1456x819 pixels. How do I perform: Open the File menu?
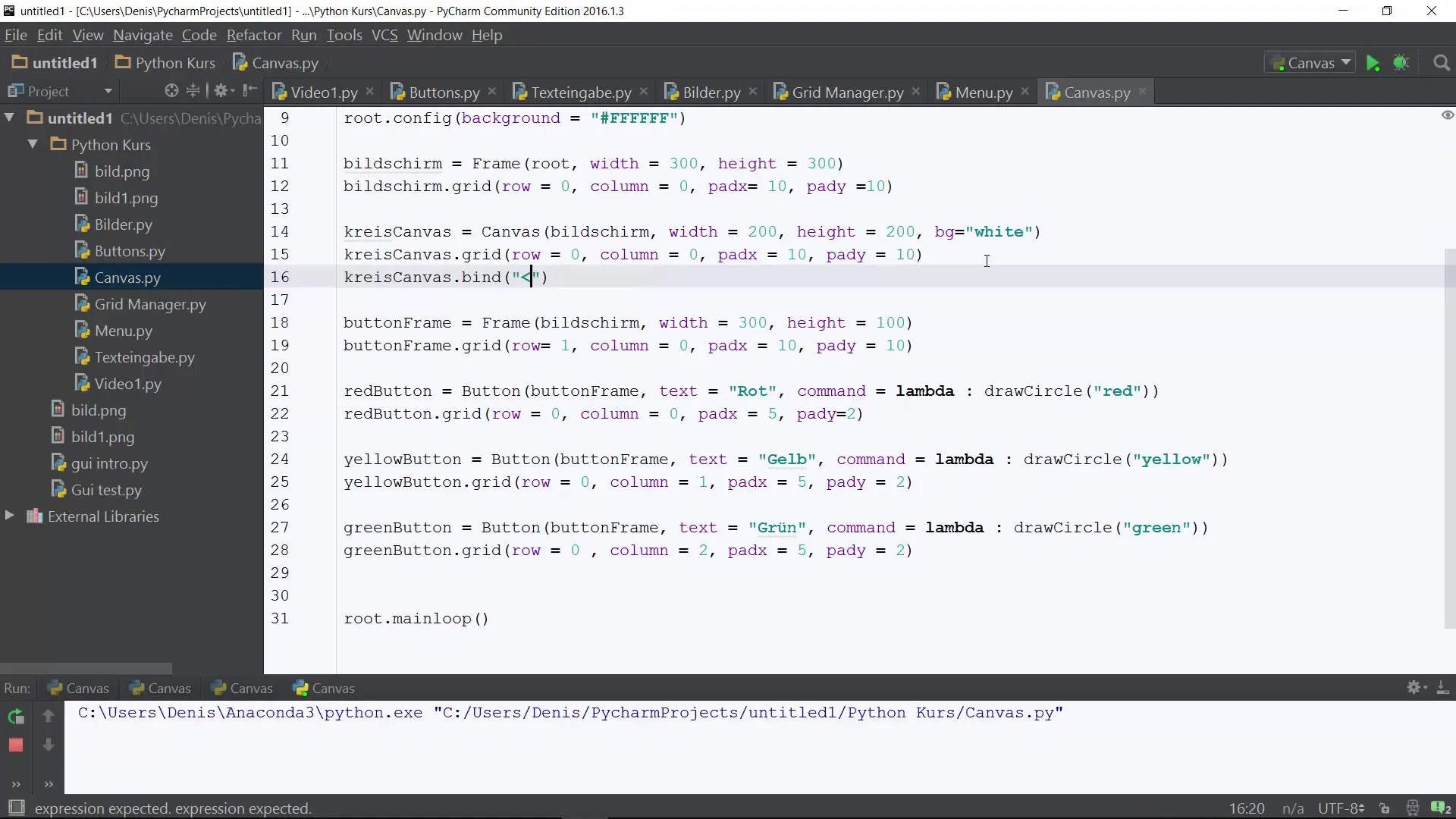[16, 35]
